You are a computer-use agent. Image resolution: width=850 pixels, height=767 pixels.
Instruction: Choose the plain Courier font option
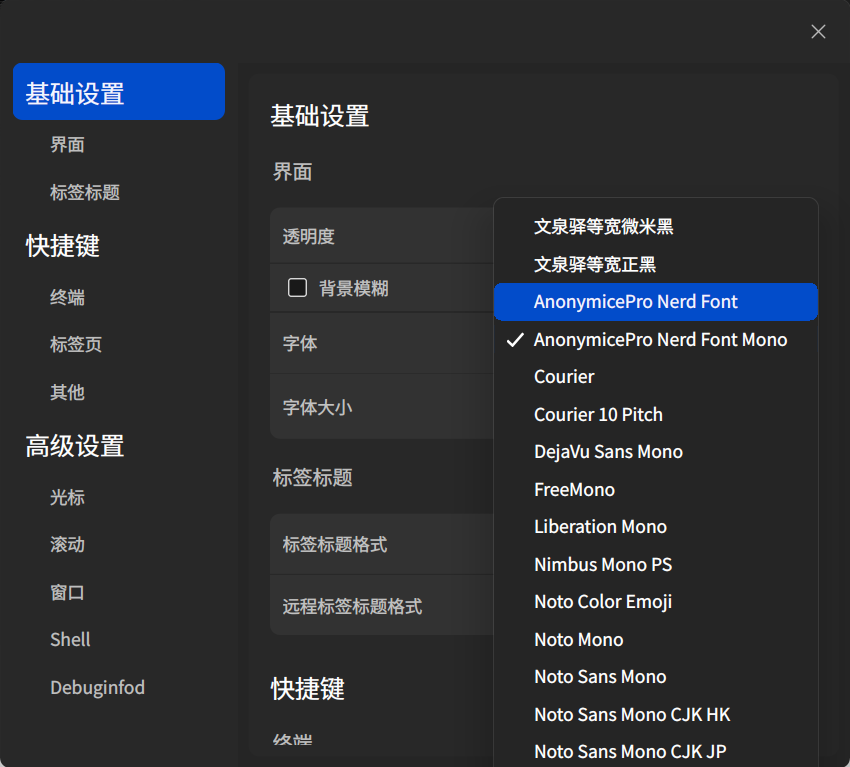[x=655, y=377]
